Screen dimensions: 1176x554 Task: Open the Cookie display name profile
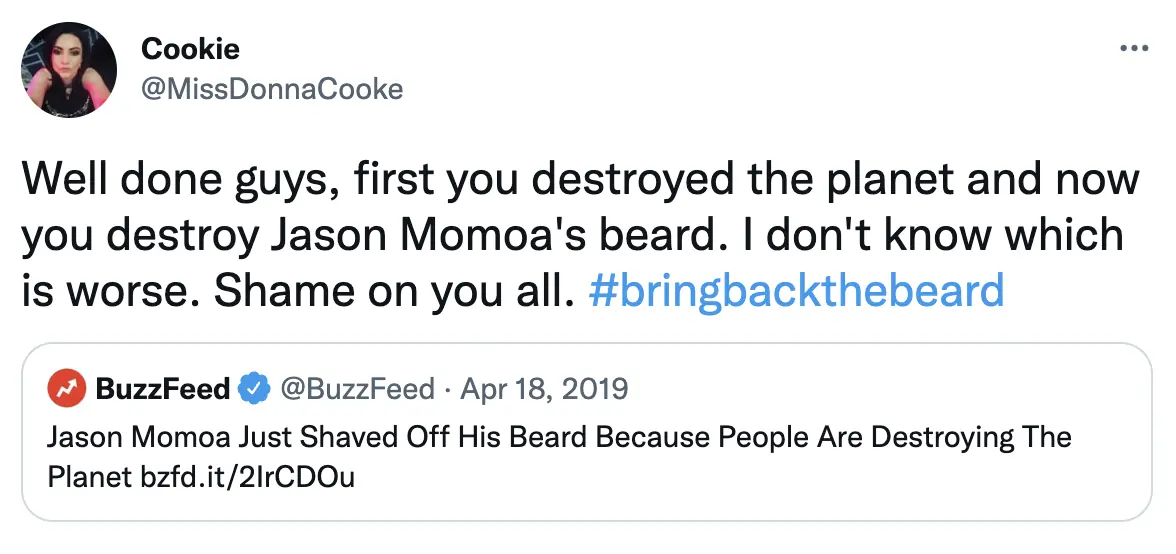click(190, 48)
